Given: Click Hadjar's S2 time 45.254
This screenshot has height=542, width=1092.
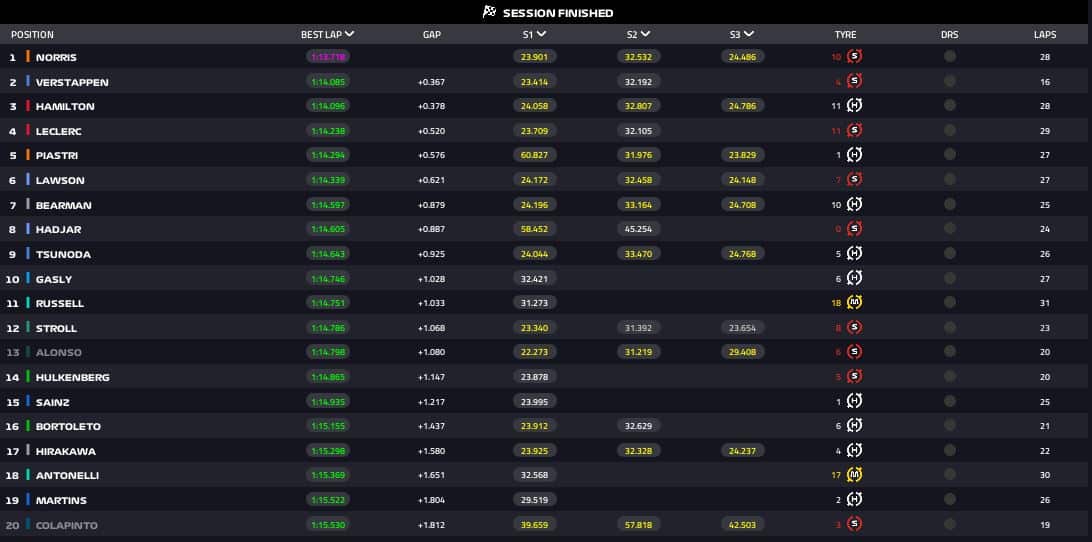Looking at the screenshot, I should tap(639, 229).
